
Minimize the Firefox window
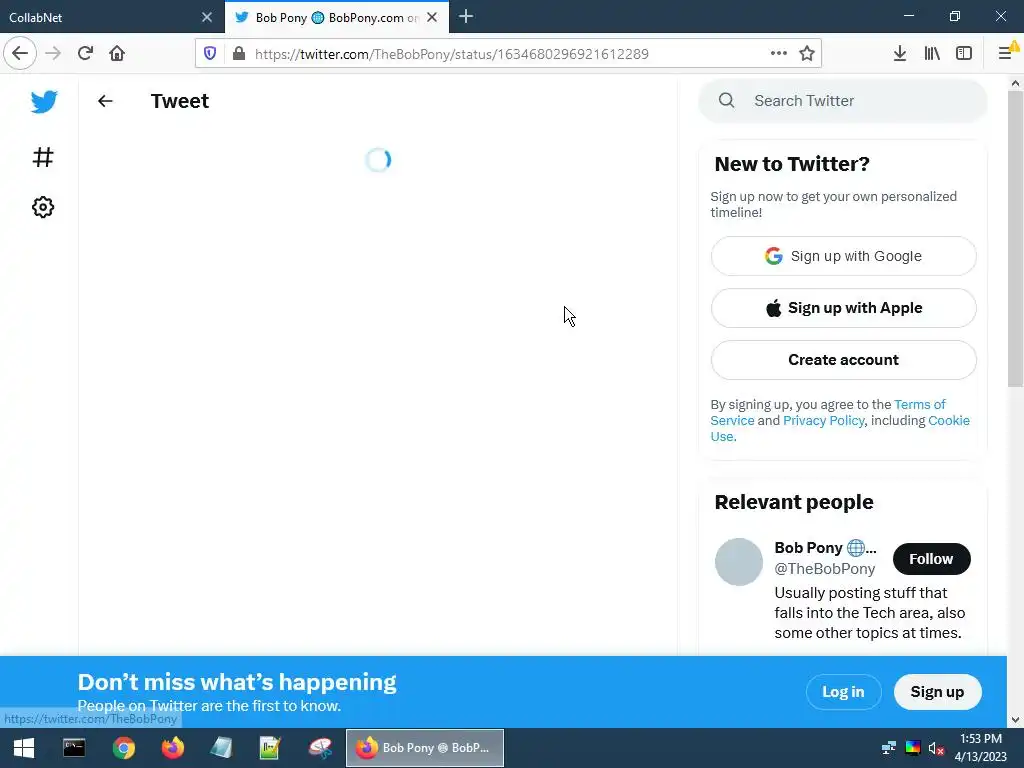click(x=909, y=16)
